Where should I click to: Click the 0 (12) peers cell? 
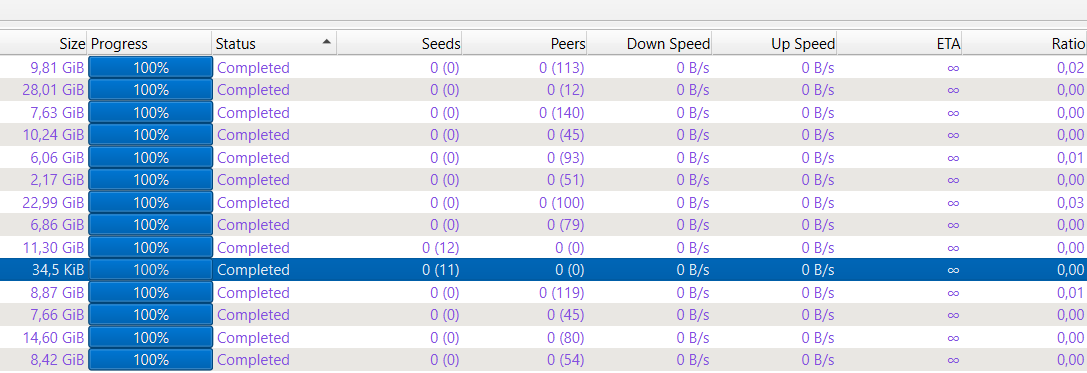pos(565,90)
